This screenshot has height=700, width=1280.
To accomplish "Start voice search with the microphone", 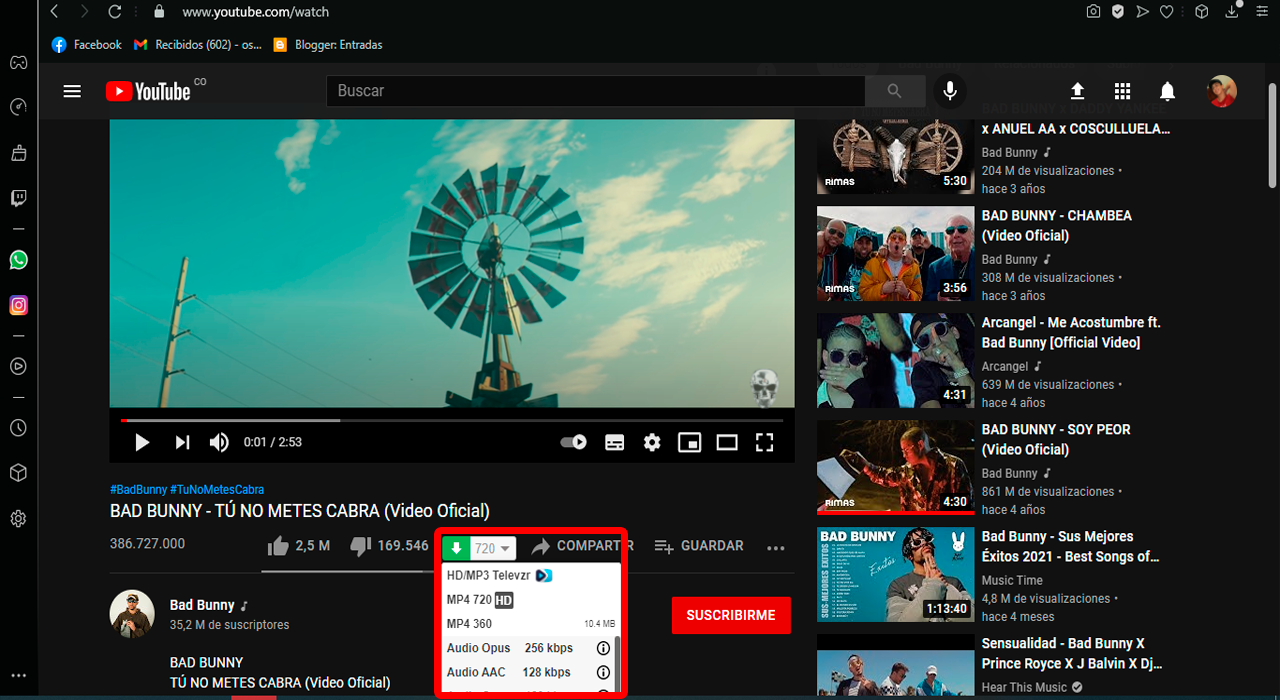I will (950, 91).
